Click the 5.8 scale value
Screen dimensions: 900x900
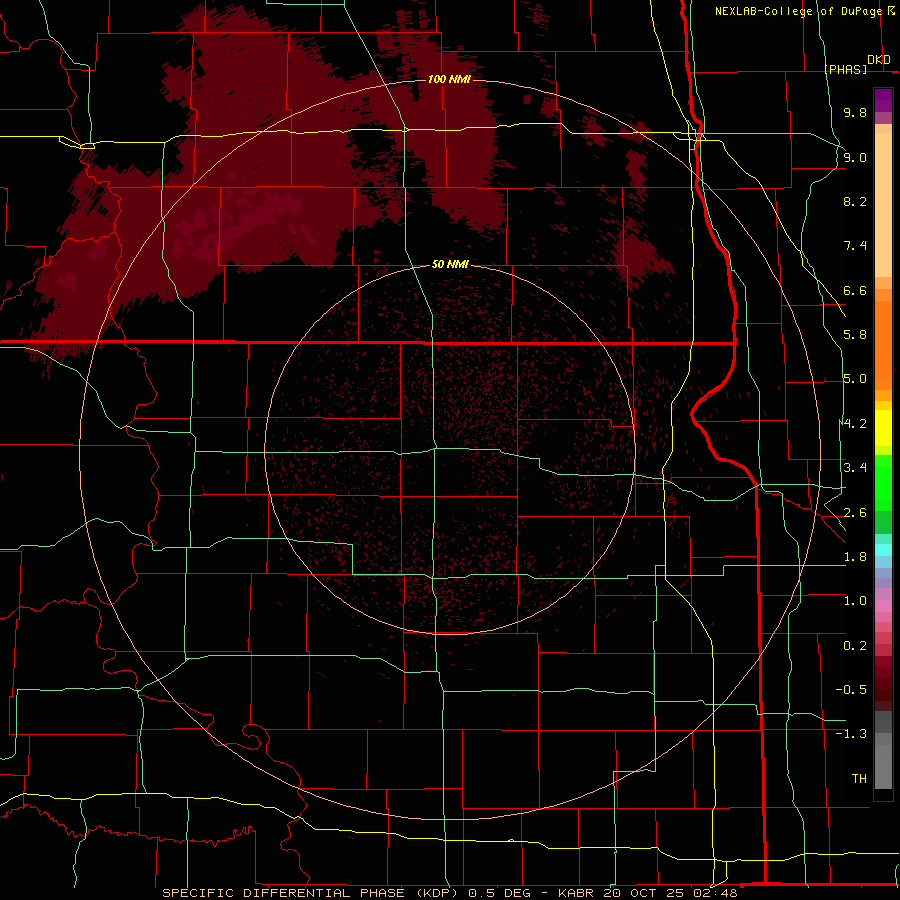[x=855, y=335]
